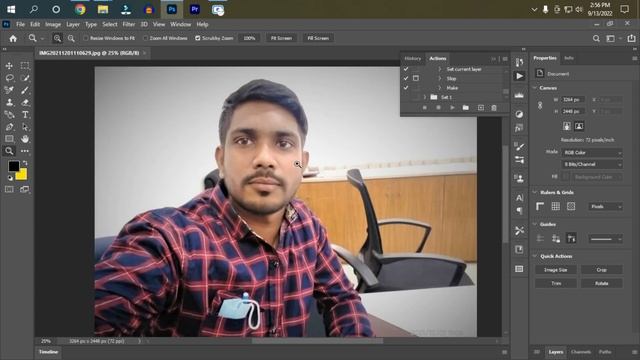Switch to the History tab
The image size is (640, 360).
(x=413, y=58)
